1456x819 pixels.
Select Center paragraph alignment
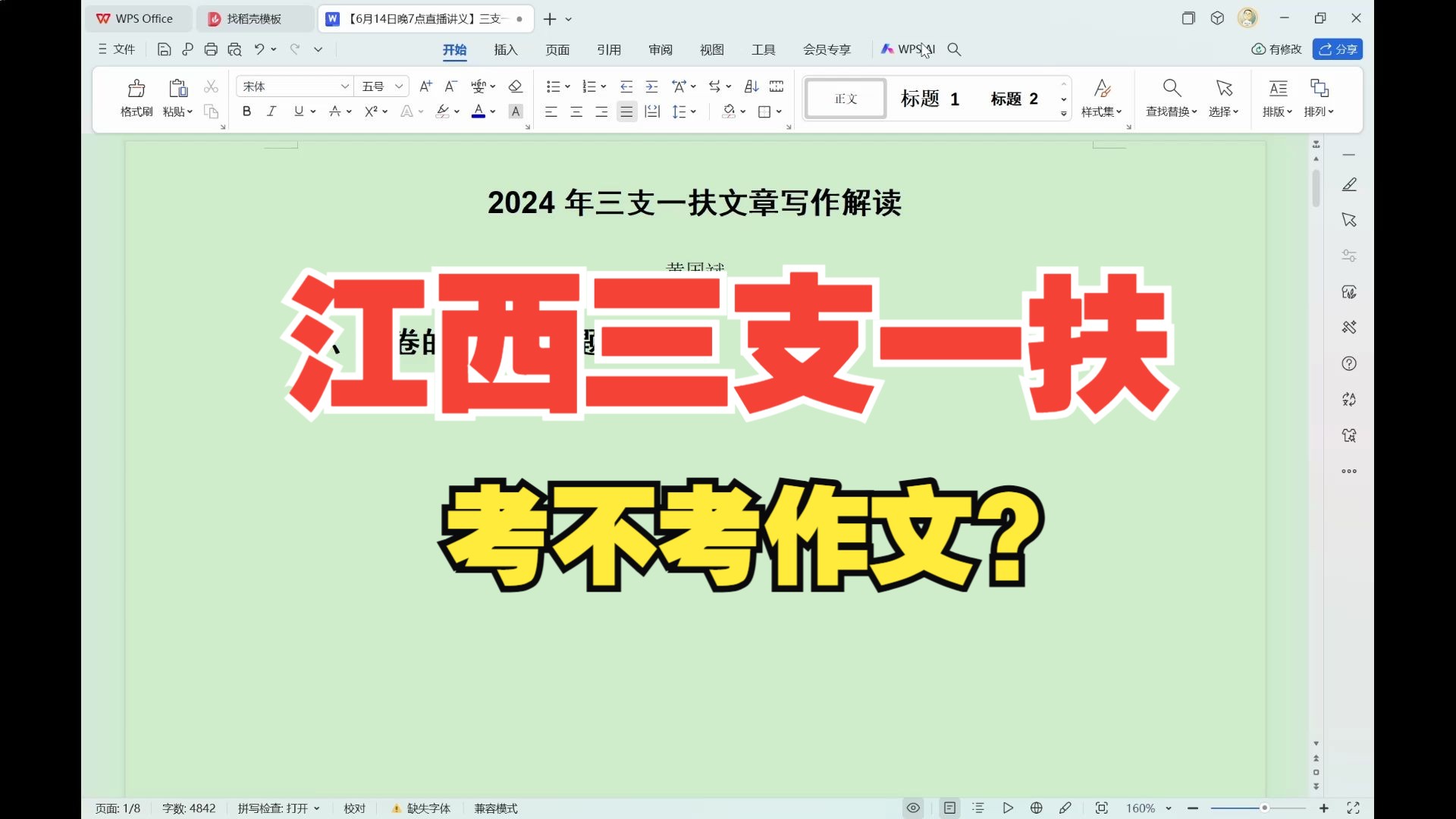coord(576,112)
